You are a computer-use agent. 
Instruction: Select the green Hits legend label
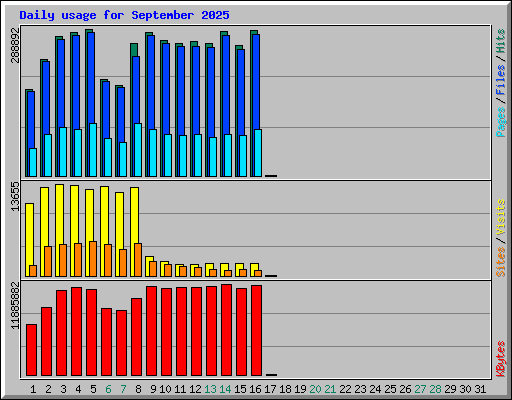500,41
